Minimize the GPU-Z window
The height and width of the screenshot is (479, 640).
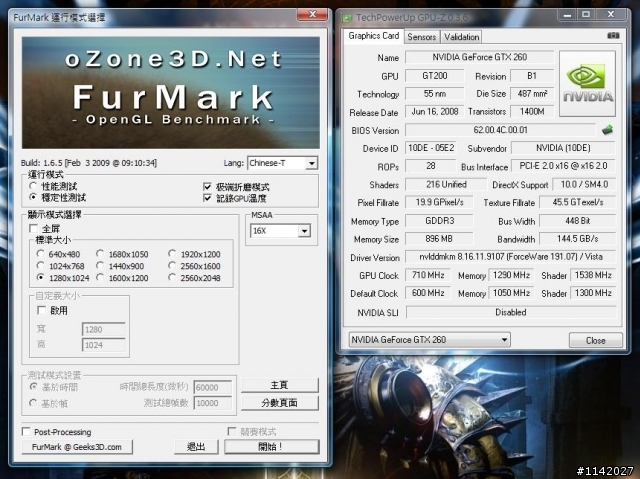click(x=567, y=15)
